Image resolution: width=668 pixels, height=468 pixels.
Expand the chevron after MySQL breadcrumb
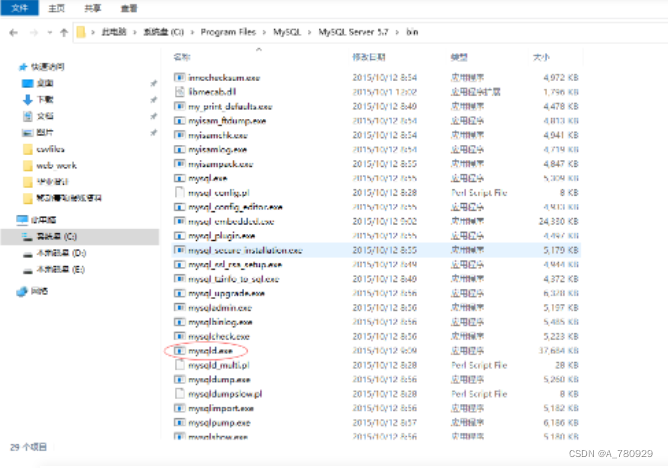(309, 32)
